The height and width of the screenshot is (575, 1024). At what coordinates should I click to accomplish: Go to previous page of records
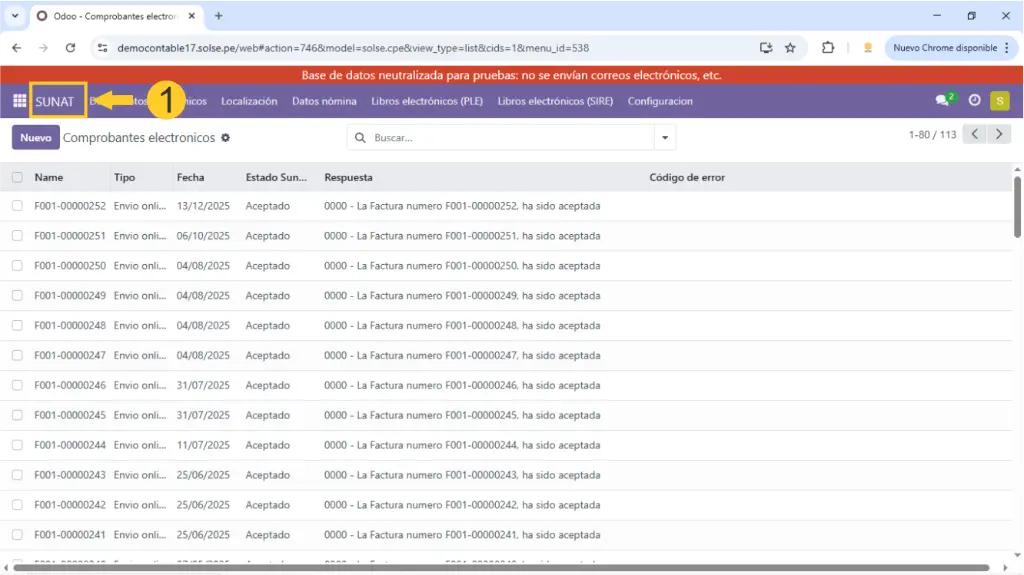(975, 134)
